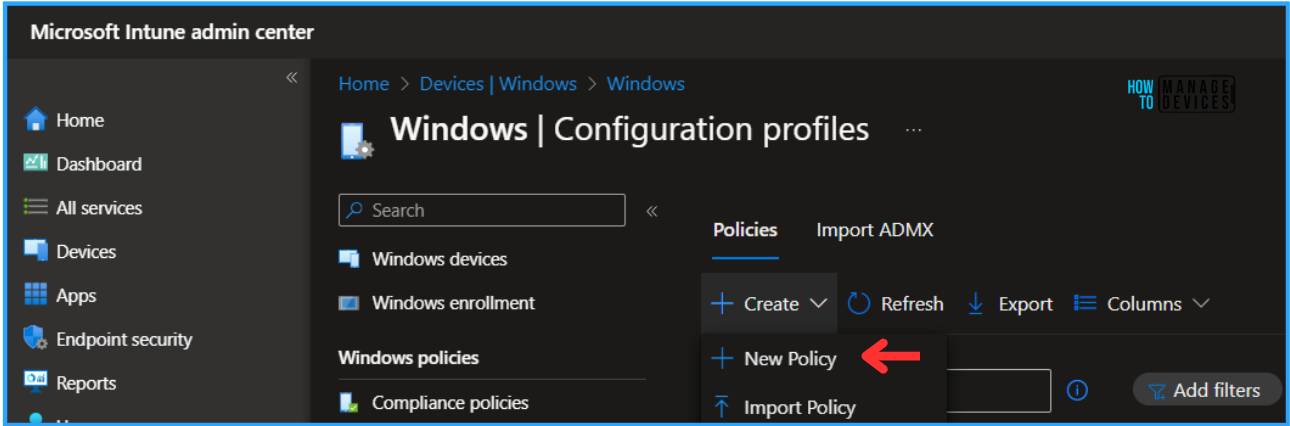Click Devices | Windows breadcrumb link
The height and width of the screenshot is (426, 1290).
point(498,84)
